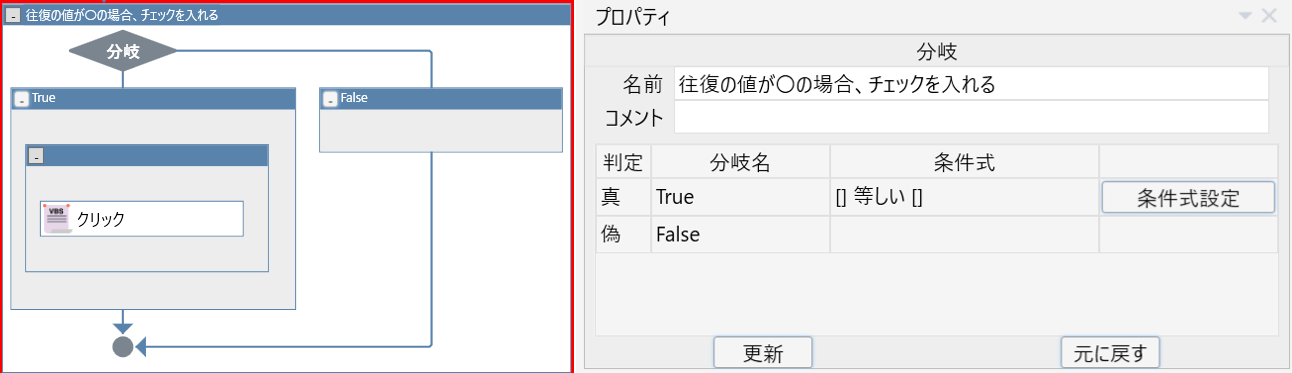
Task: Click the 元に戻す button
Action: 1110,352
